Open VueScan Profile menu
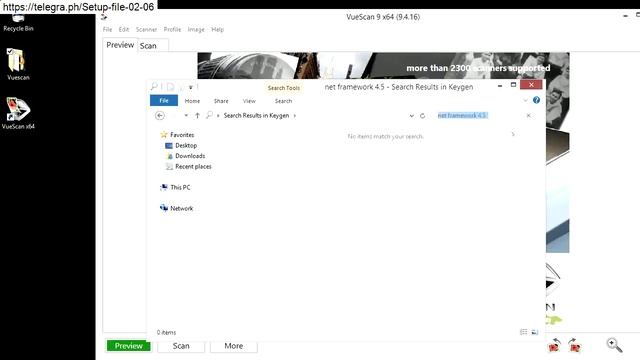This screenshot has width=640, height=360. click(172, 29)
